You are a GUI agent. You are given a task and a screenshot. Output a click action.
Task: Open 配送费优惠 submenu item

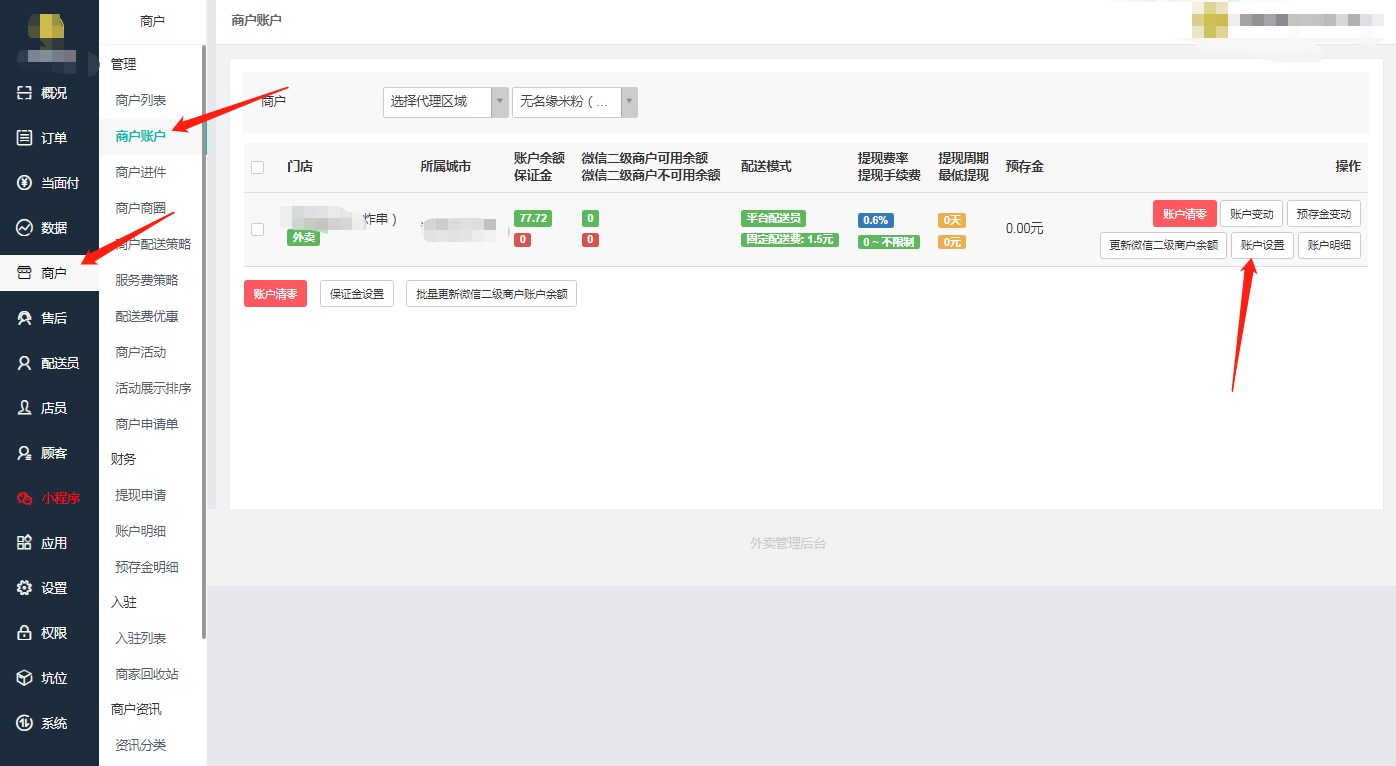tap(147, 316)
